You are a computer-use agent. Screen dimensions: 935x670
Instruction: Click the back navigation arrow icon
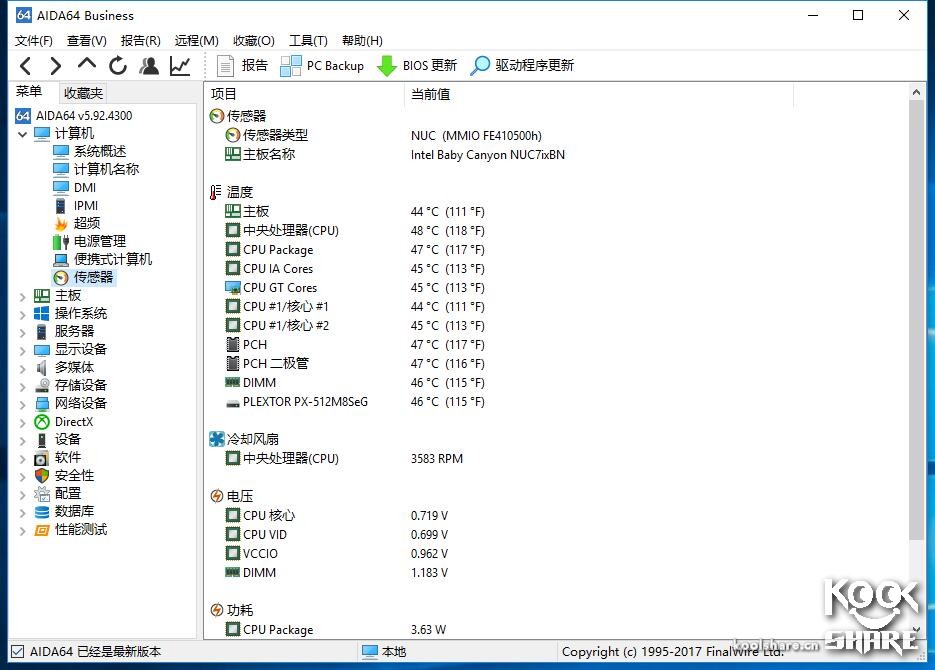(25, 65)
